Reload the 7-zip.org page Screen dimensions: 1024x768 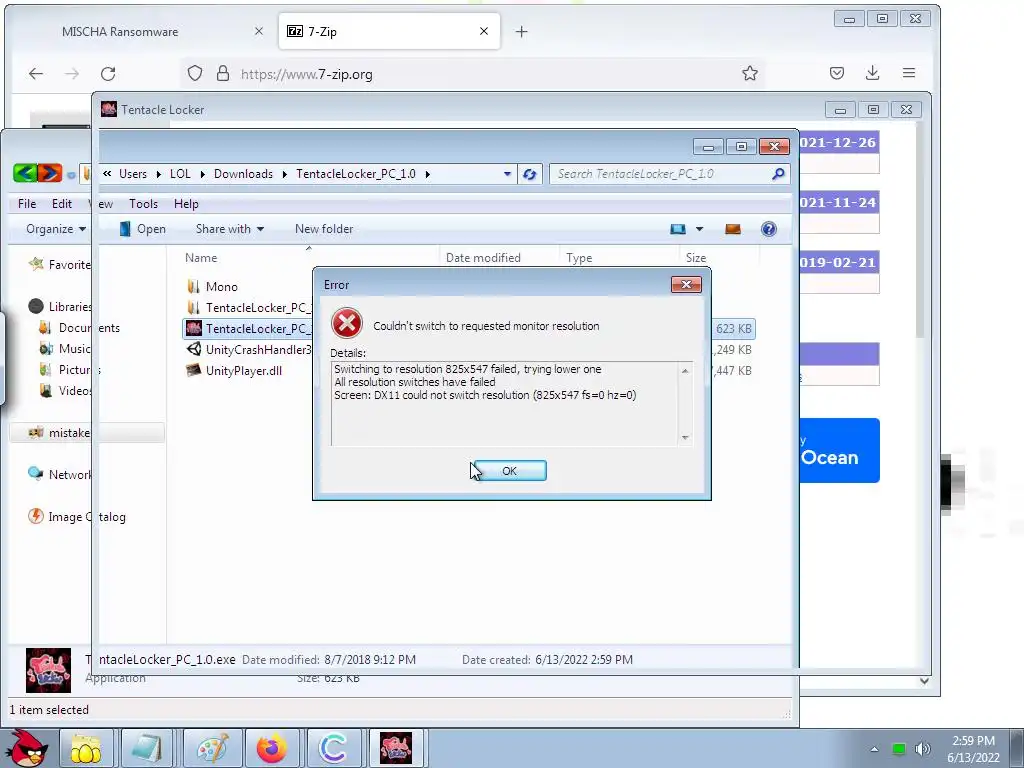pyautogui.click(x=108, y=74)
